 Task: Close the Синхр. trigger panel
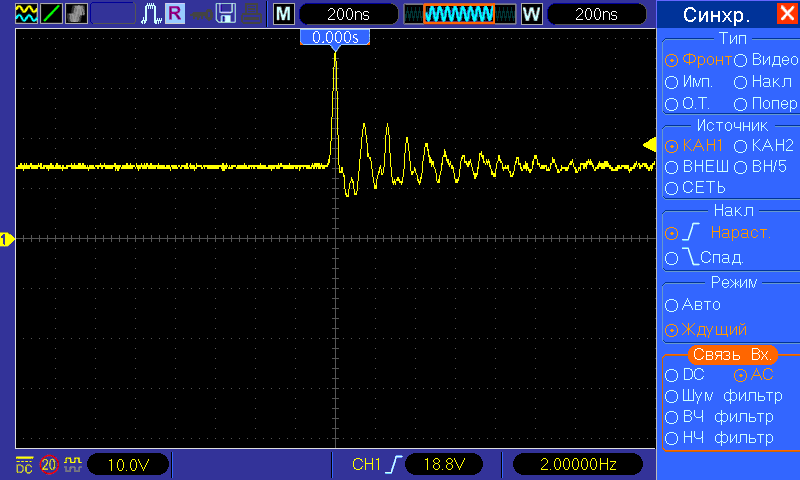(x=787, y=13)
